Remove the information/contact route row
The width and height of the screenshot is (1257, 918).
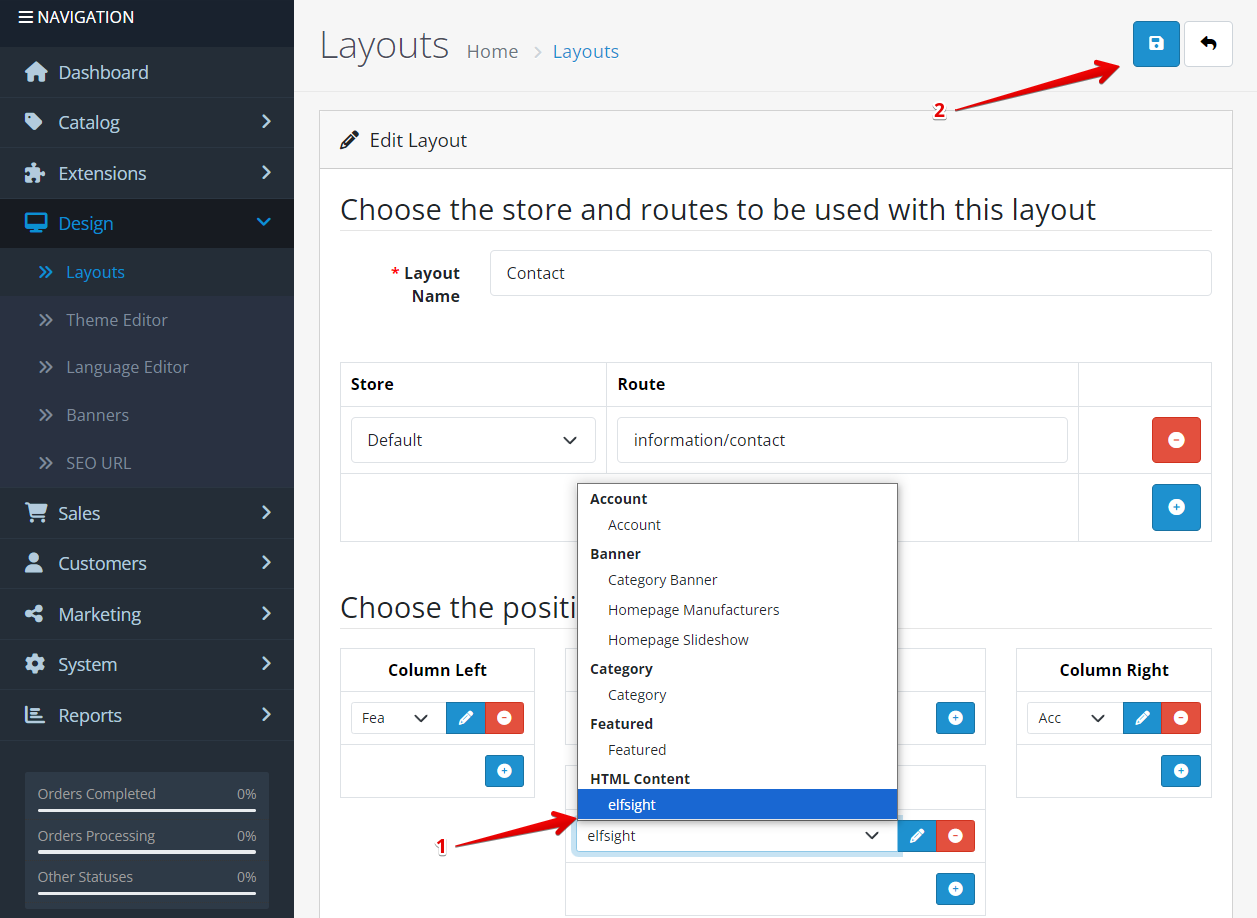[1176, 440]
